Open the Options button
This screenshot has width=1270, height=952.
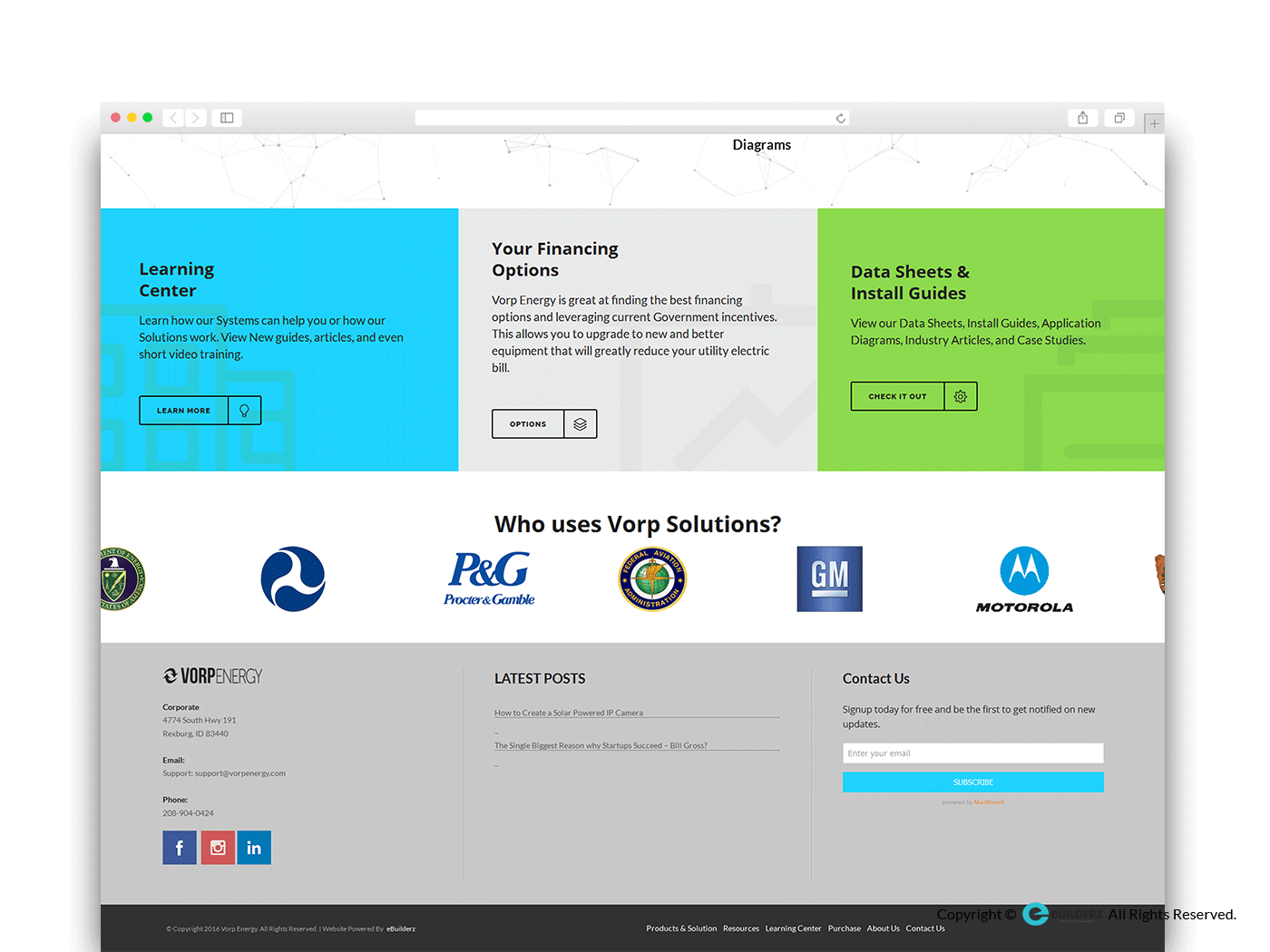click(x=544, y=424)
